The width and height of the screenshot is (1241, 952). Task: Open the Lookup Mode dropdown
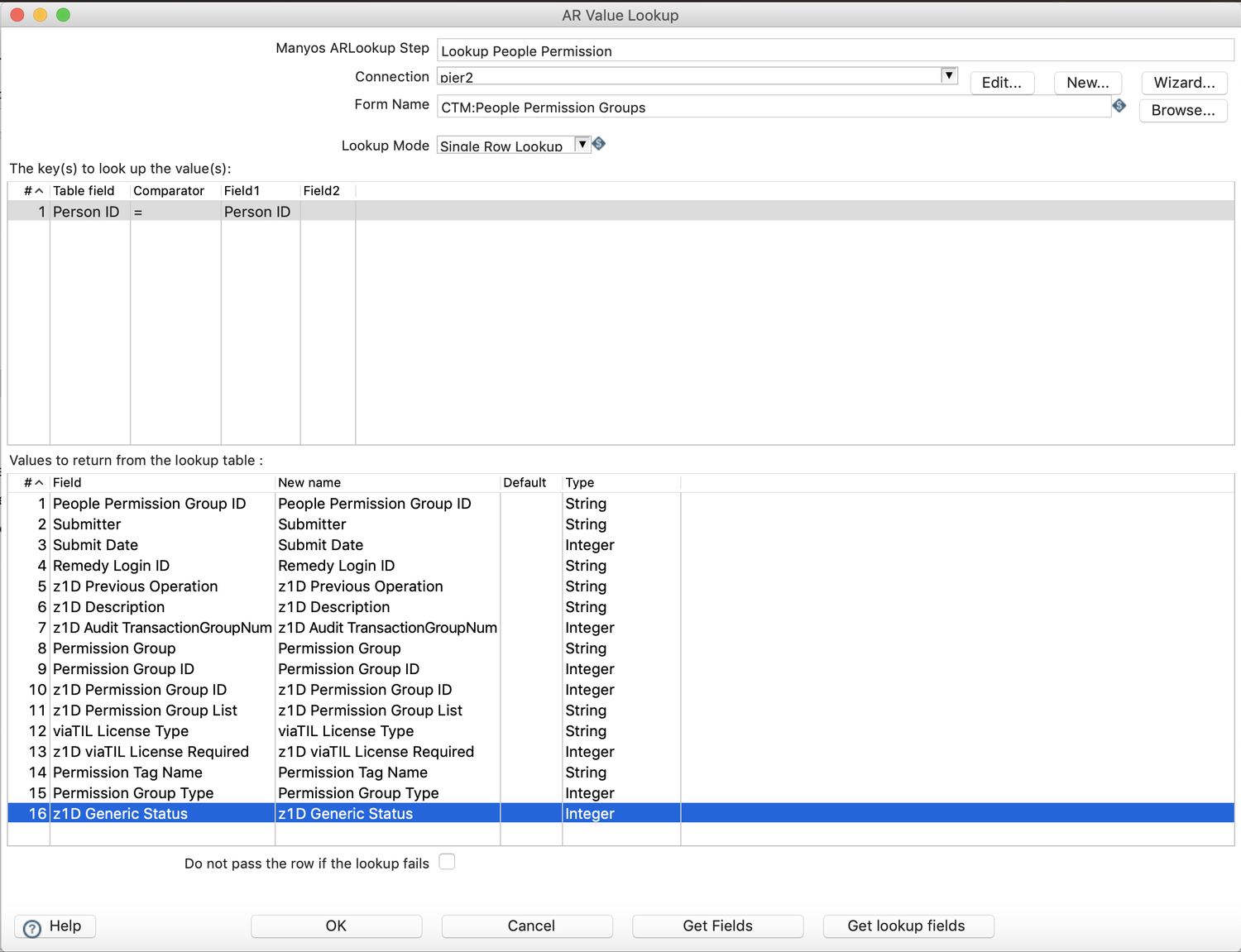pos(582,144)
